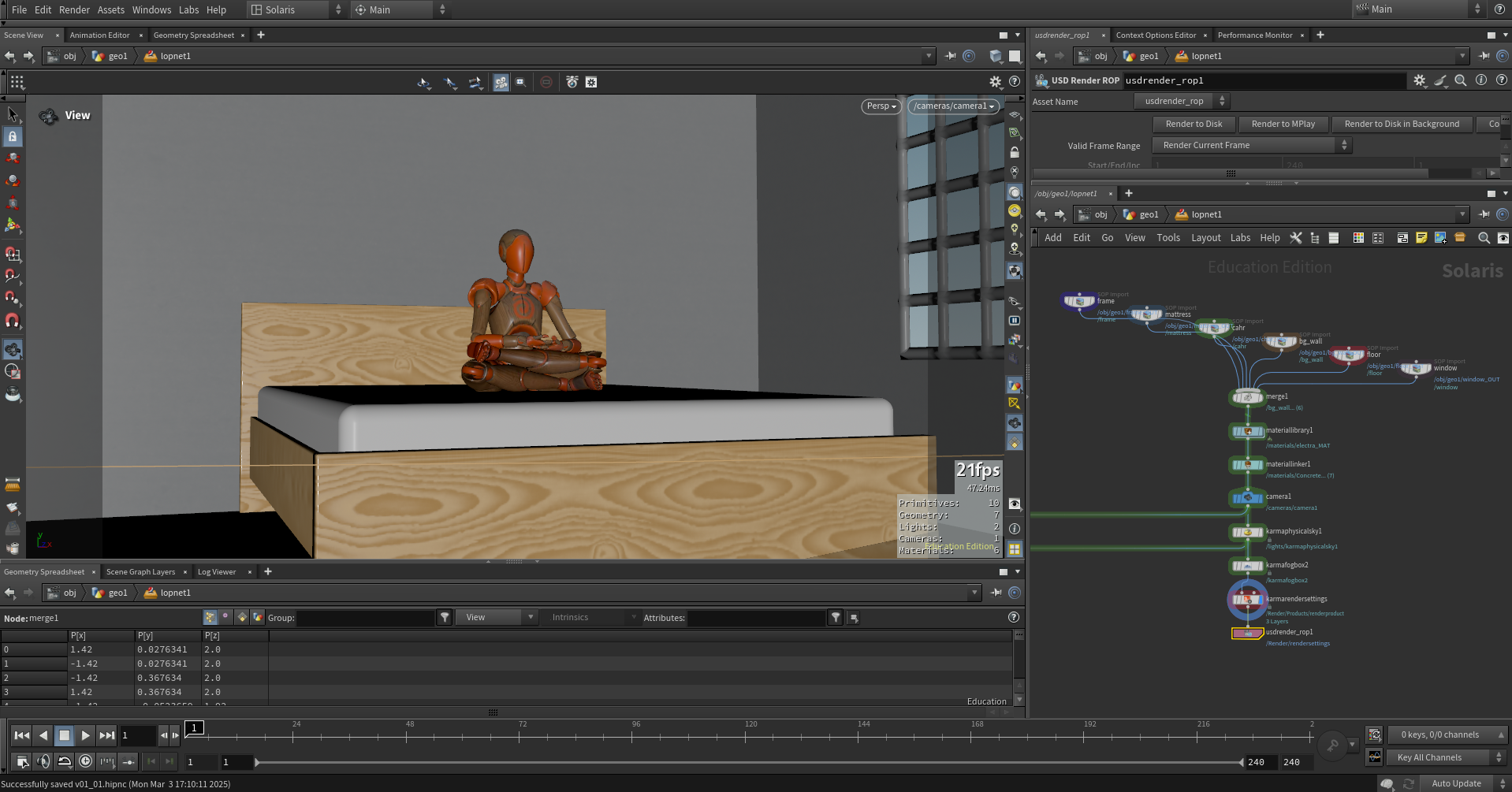Toggle the pin on the parameter pane
This screenshot has width=1512, height=792.
1484,56
